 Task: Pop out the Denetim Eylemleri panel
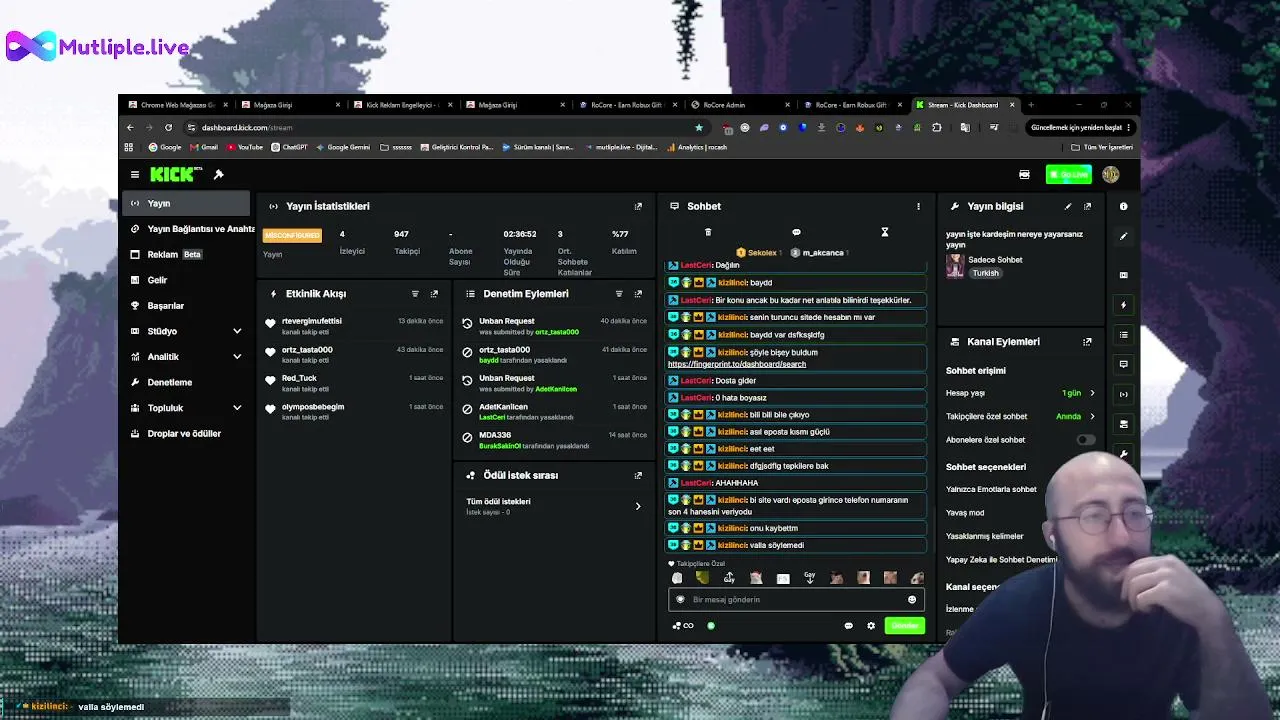tap(638, 294)
